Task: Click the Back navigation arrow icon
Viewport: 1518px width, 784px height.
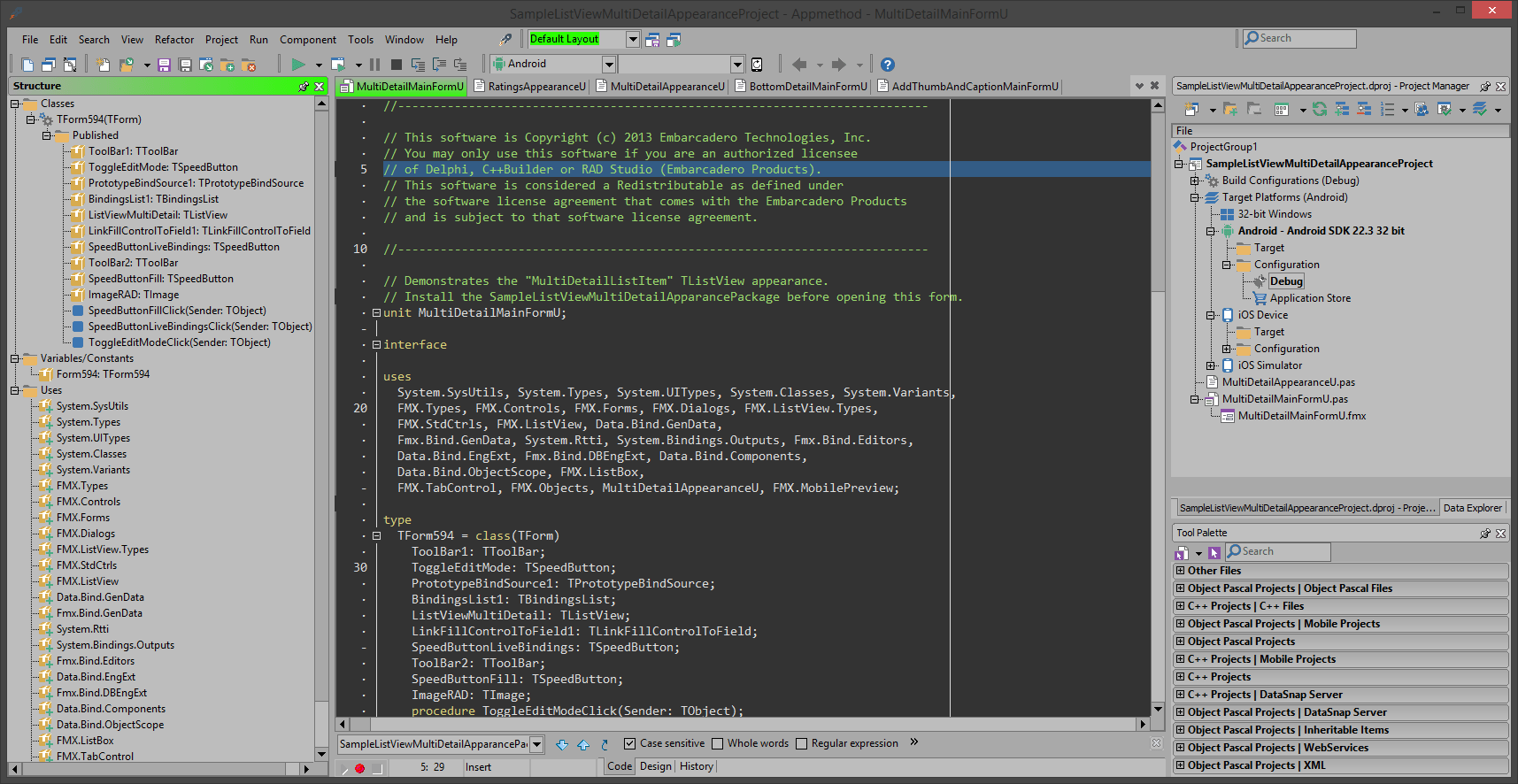Action: click(799, 65)
